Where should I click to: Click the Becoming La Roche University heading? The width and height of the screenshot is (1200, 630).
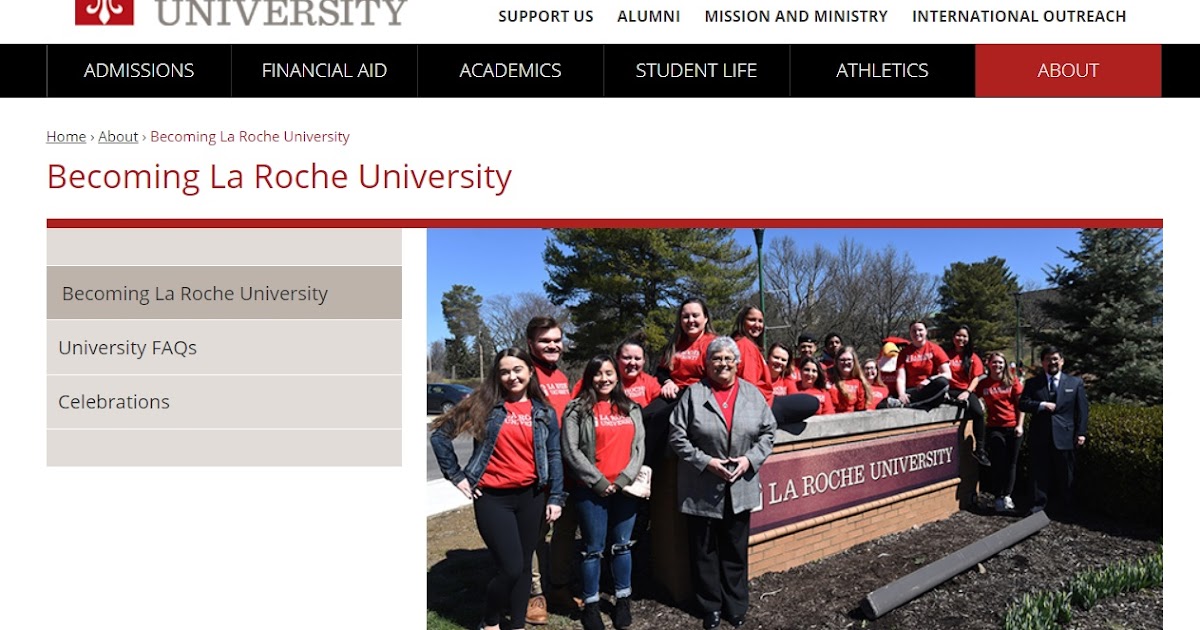pyautogui.click(x=279, y=177)
